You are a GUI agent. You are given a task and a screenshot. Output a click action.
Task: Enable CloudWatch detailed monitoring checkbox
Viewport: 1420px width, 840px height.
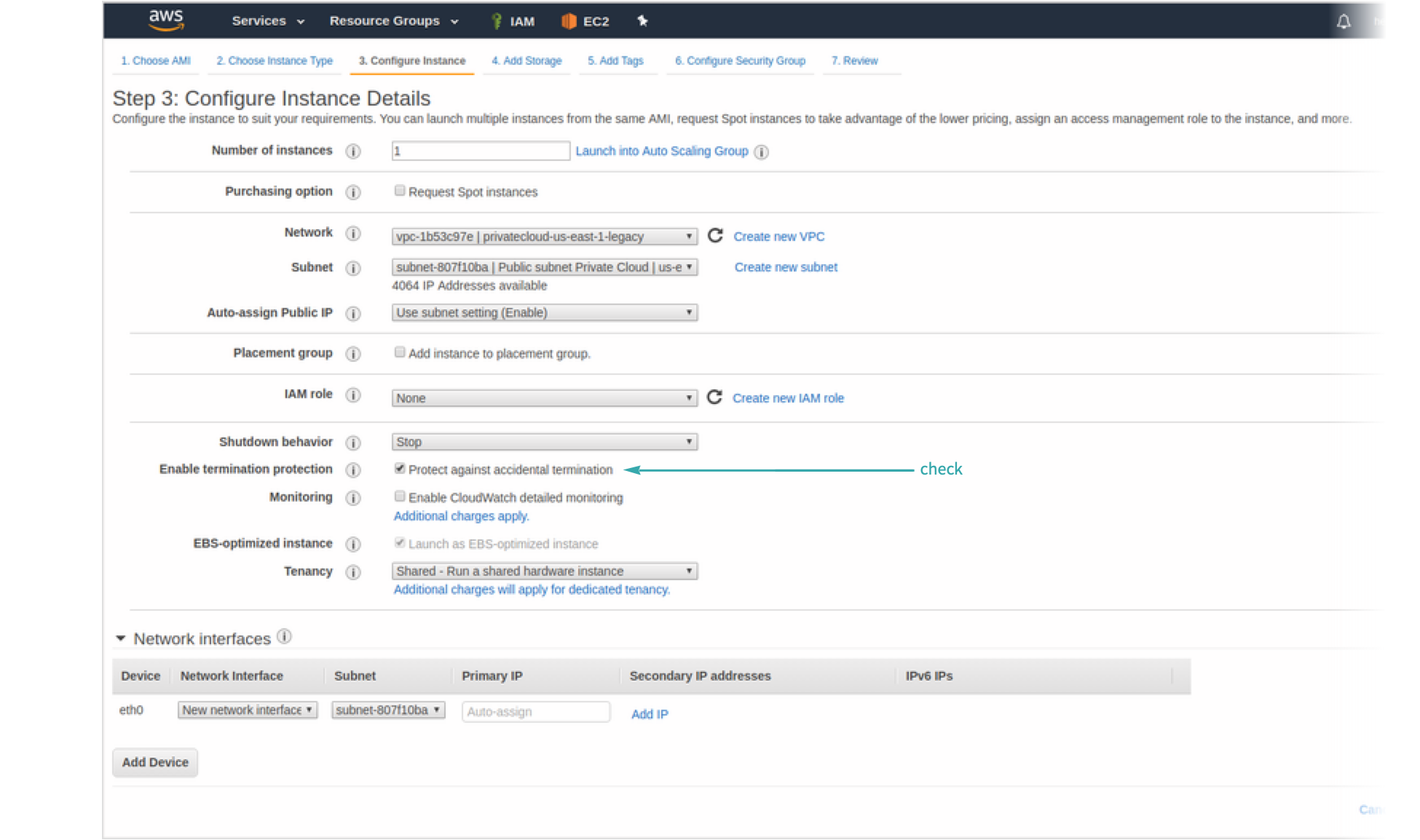pyautogui.click(x=400, y=496)
